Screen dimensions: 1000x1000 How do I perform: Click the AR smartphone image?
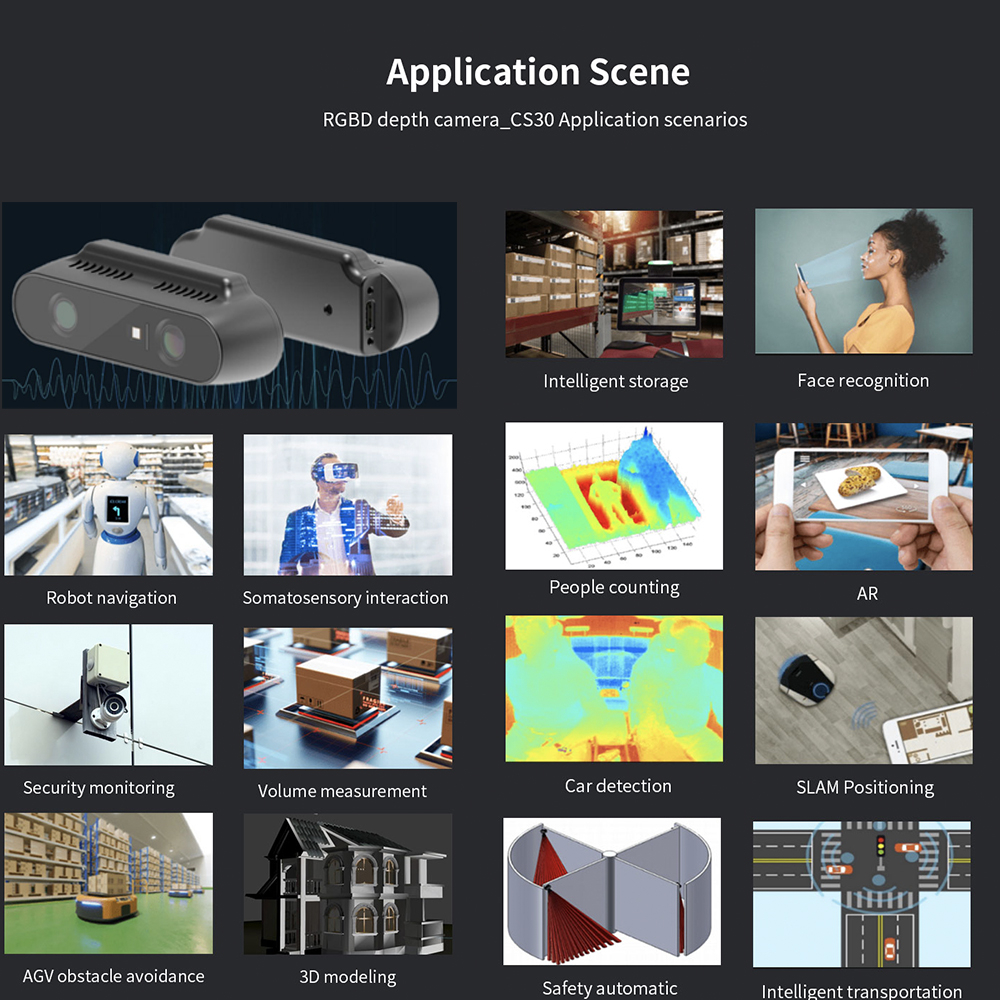pos(863,496)
